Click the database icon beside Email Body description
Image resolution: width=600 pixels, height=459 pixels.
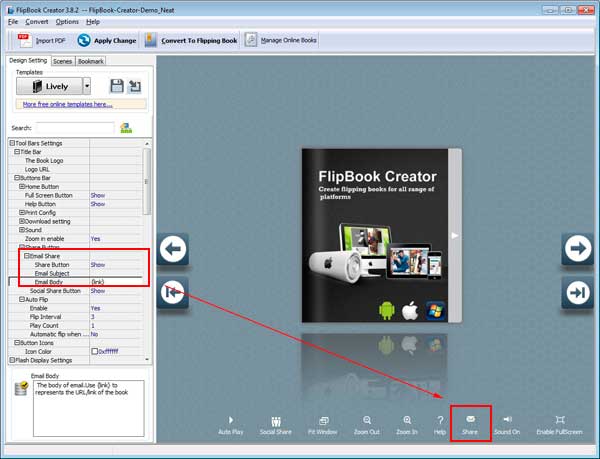coord(21,388)
